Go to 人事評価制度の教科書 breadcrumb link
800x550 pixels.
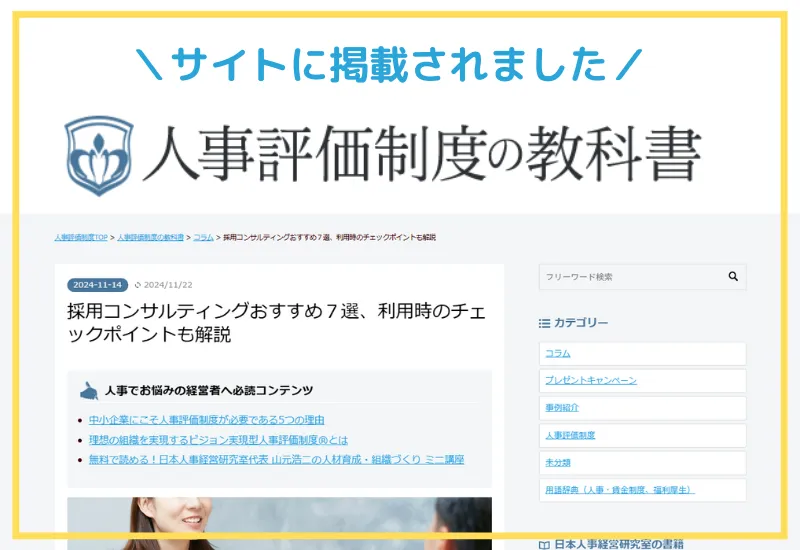pyautogui.click(x=150, y=238)
